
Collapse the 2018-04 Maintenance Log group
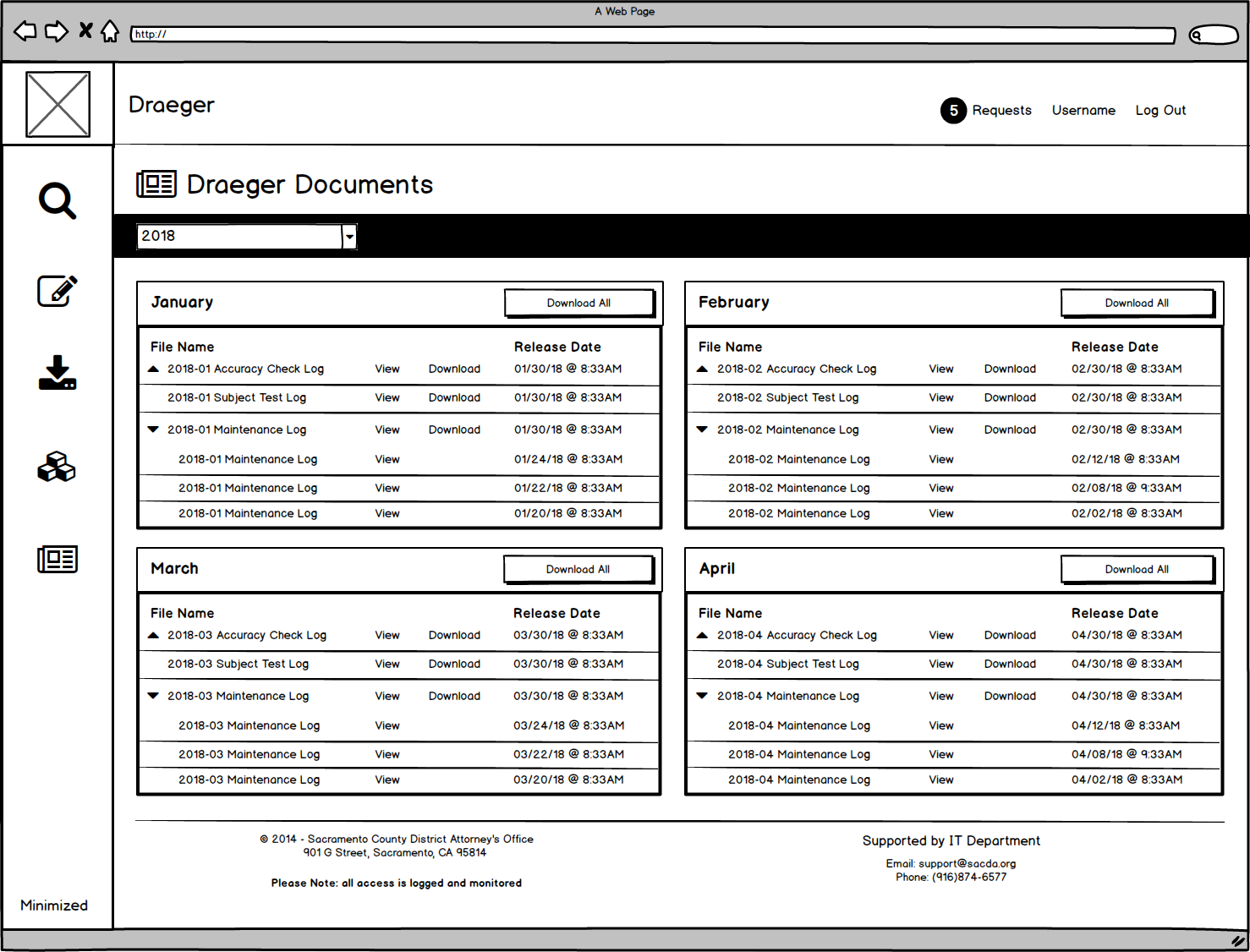click(702, 696)
